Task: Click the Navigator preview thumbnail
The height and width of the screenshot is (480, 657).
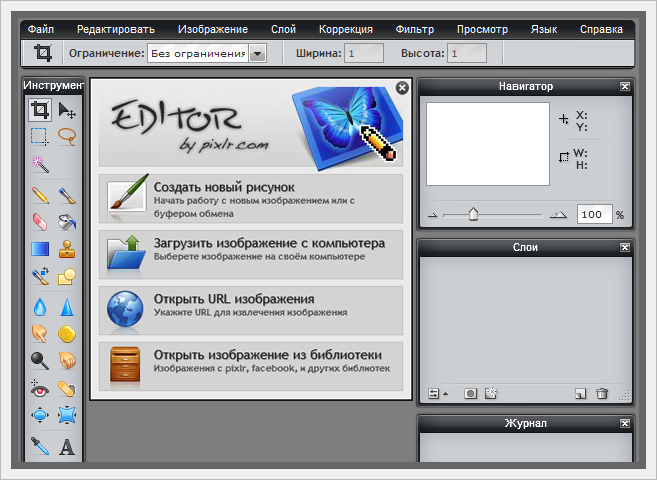Action: tap(488, 144)
